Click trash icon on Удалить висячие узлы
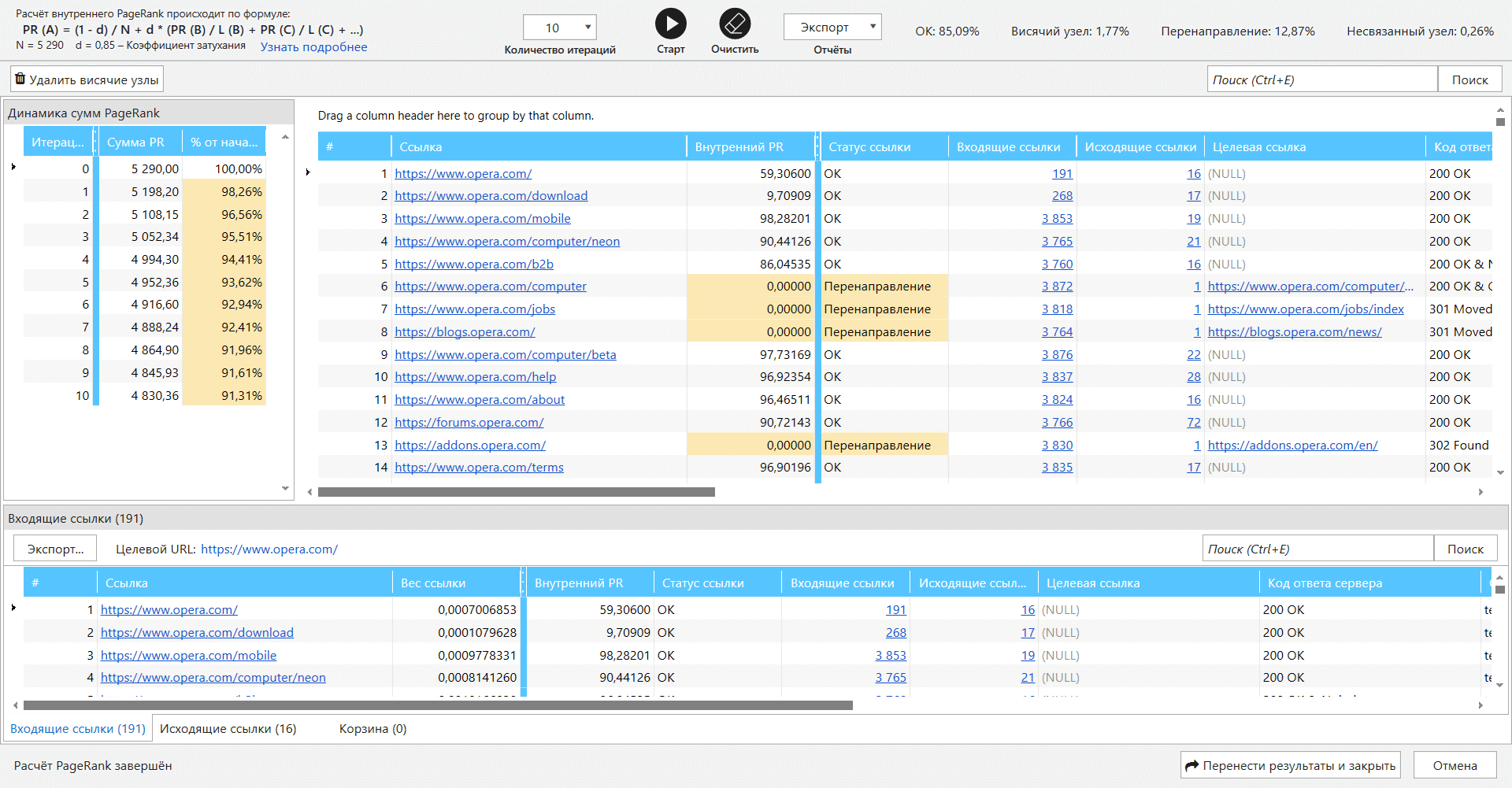The image size is (1512, 788). pyautogui.click(x=20, y=79)
